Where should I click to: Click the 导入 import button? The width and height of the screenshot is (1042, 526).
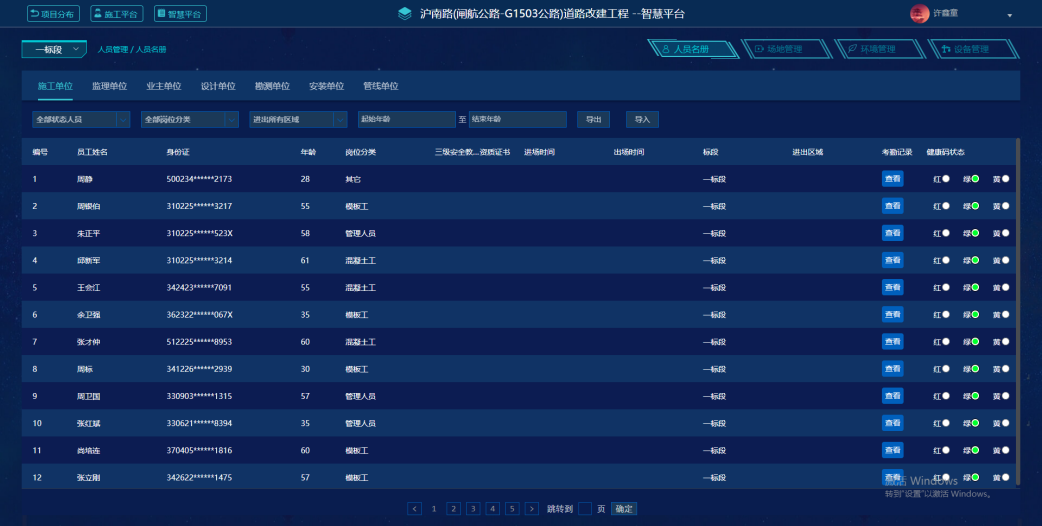(642, 120)
